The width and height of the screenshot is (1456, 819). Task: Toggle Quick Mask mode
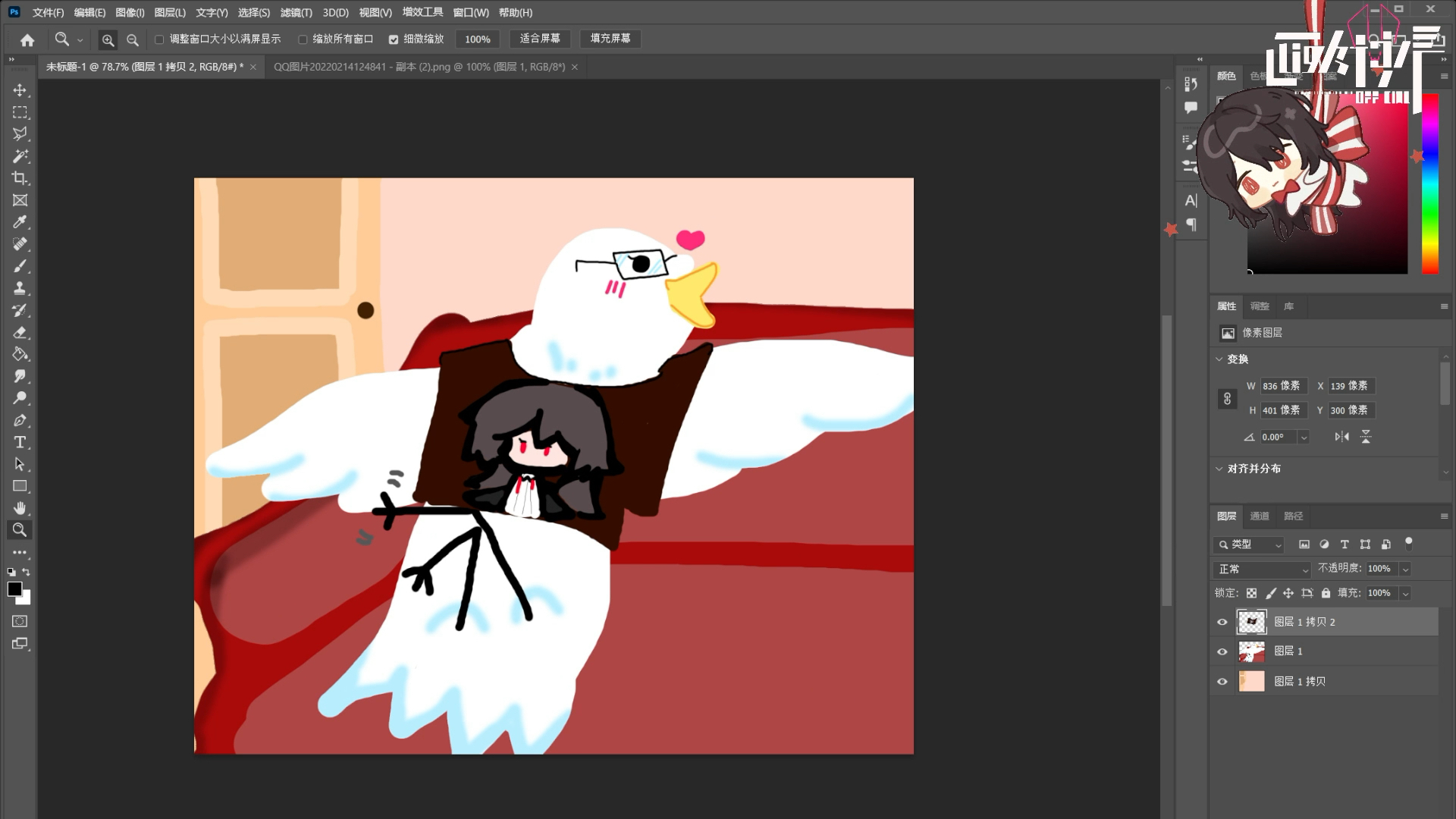click(x=20, y=621)
